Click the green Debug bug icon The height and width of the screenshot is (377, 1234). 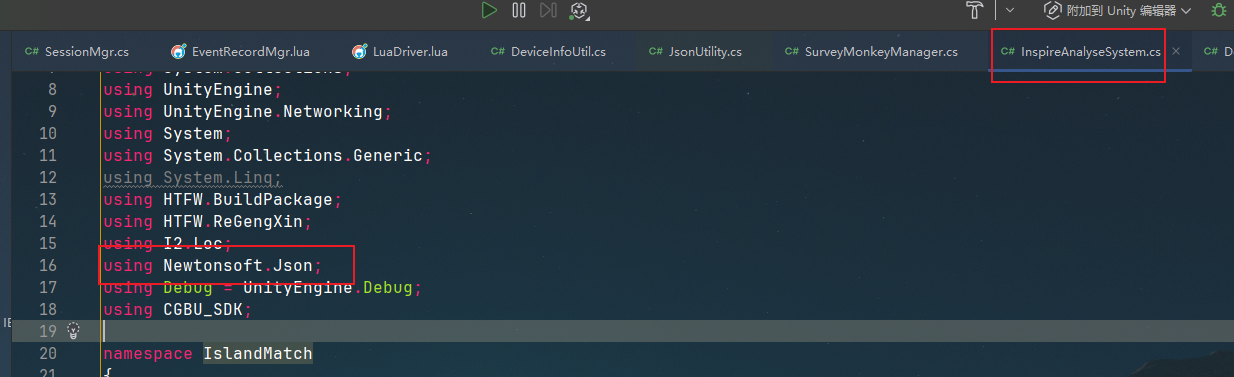(1219, 10)
